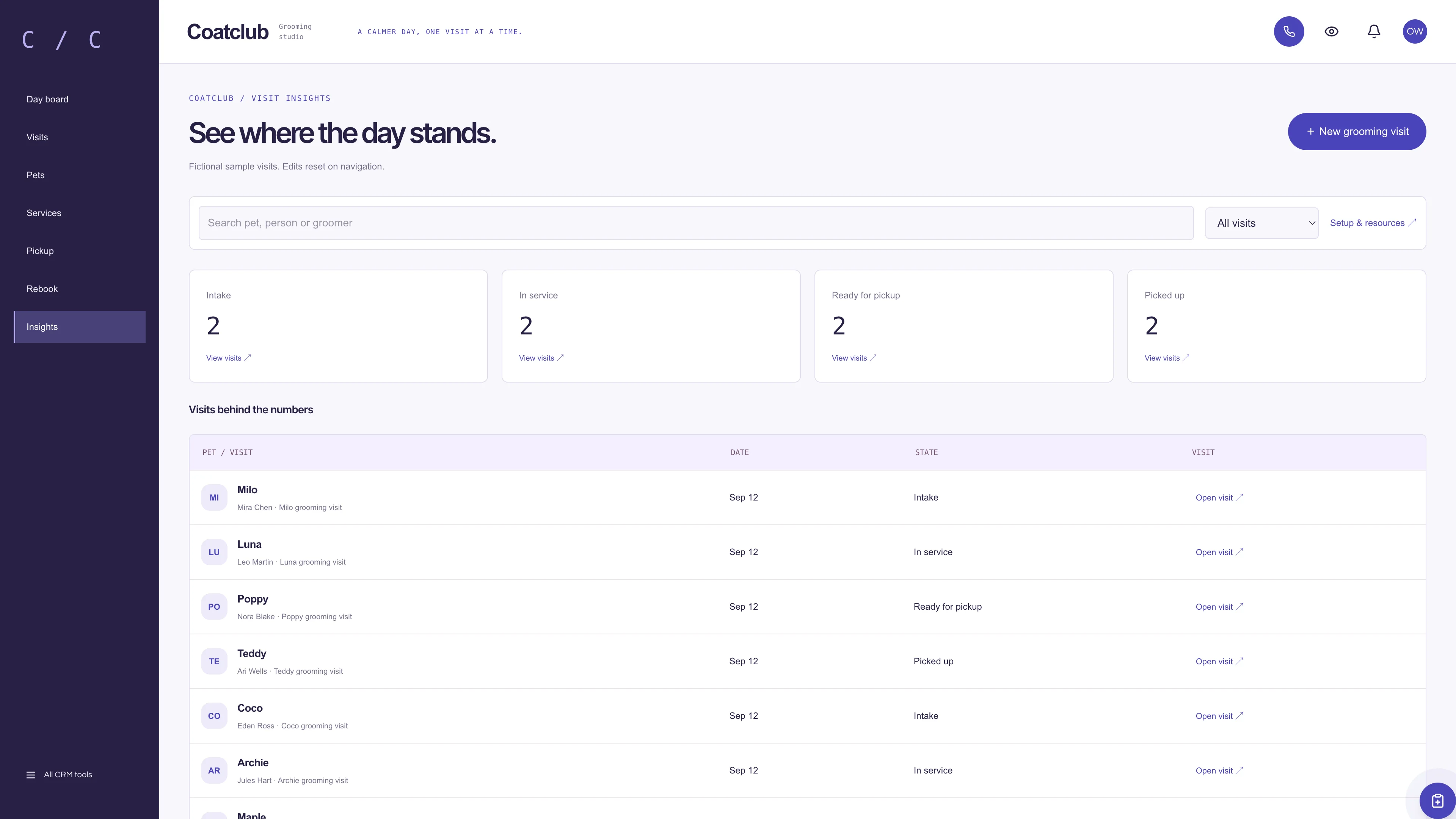Open visit for Luna
This screenshot has height=819, width=1456.
pos(1219,552)
